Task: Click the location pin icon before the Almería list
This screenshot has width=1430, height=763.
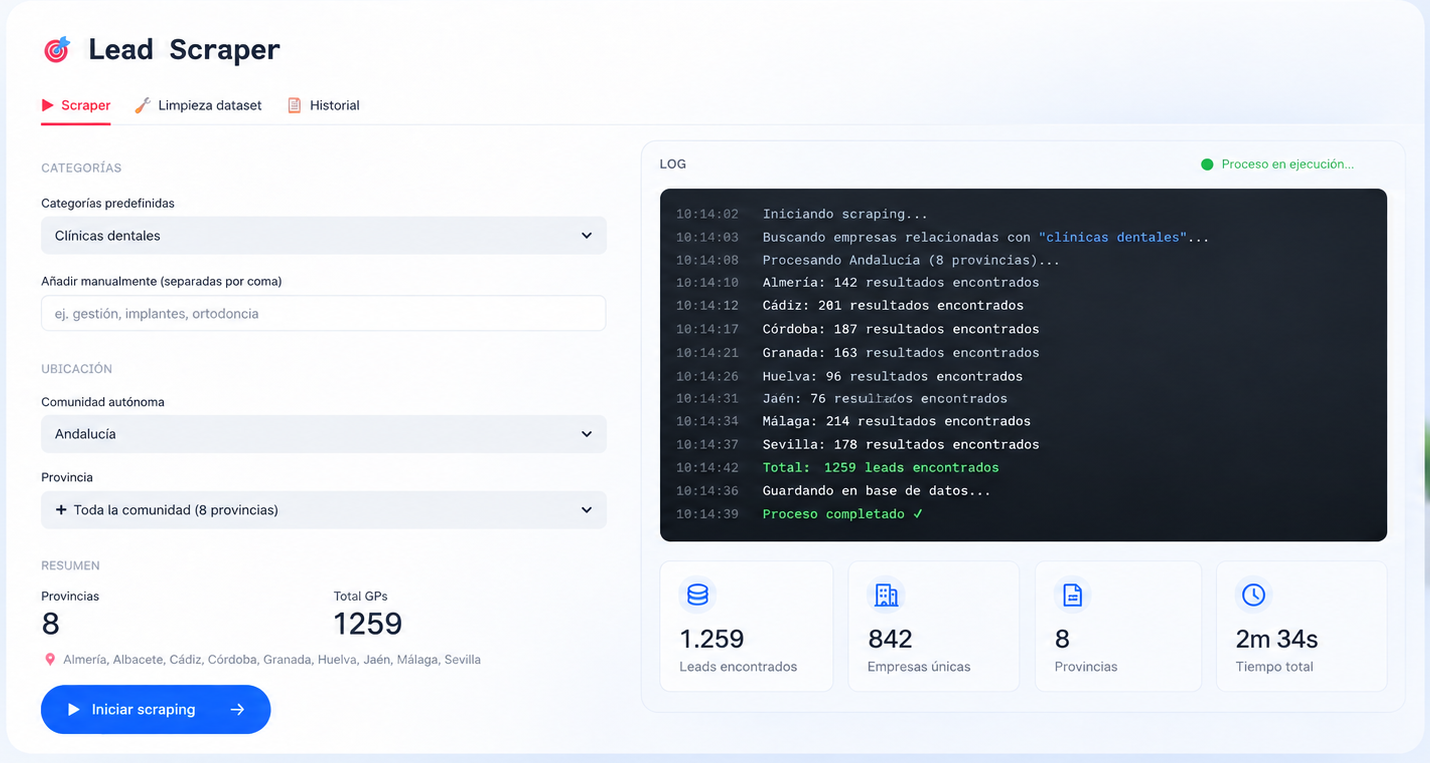Action: click(50, 660)
